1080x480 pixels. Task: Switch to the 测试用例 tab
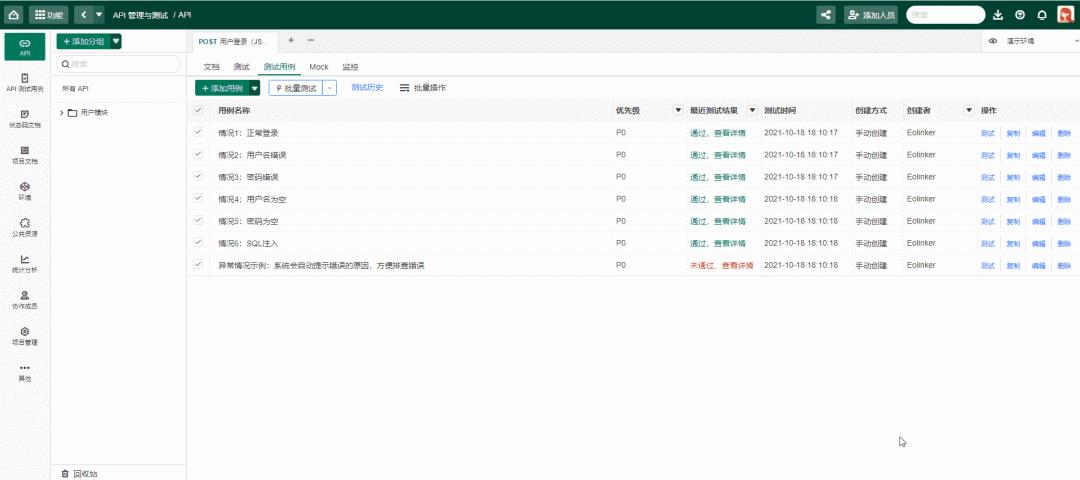(279, 67)
